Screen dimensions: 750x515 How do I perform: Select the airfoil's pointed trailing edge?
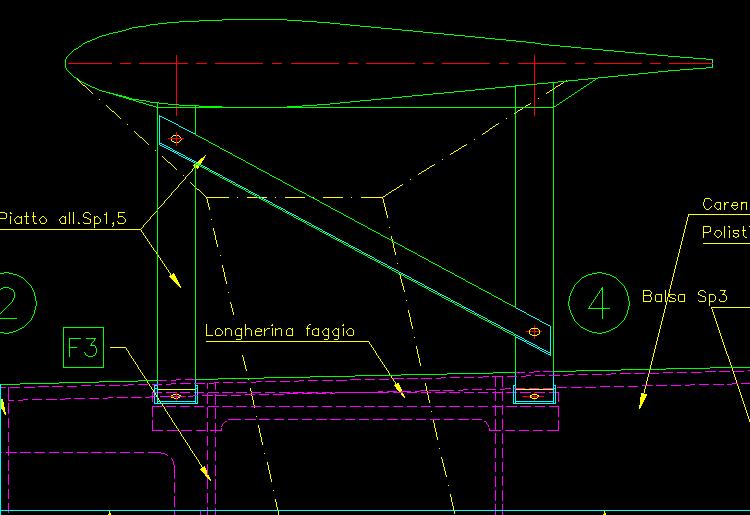tap(710, 64)
